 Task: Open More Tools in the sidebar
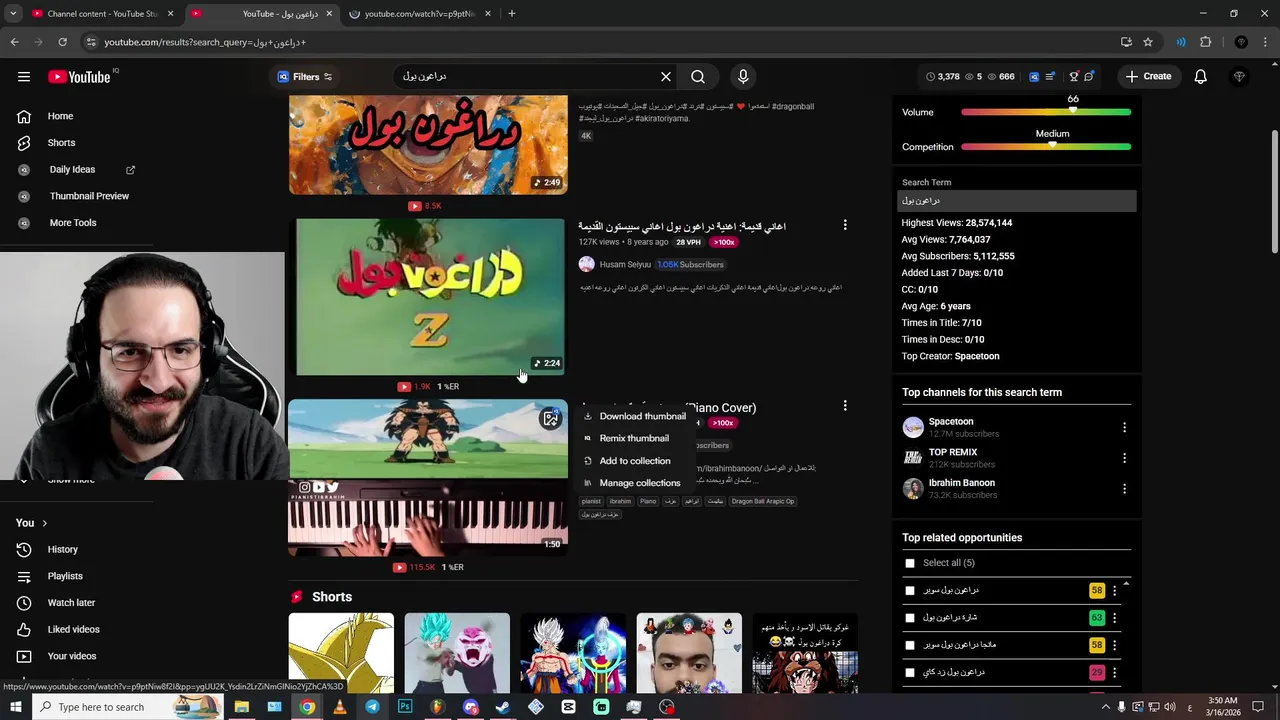pyautogui.click(x=73, y=223)
